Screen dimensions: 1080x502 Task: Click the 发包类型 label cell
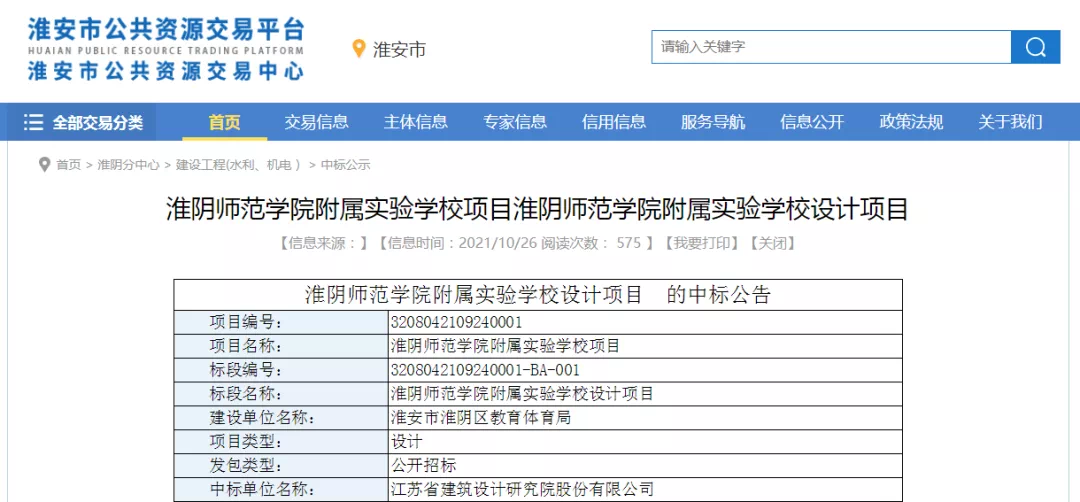(x=281, y=466)
